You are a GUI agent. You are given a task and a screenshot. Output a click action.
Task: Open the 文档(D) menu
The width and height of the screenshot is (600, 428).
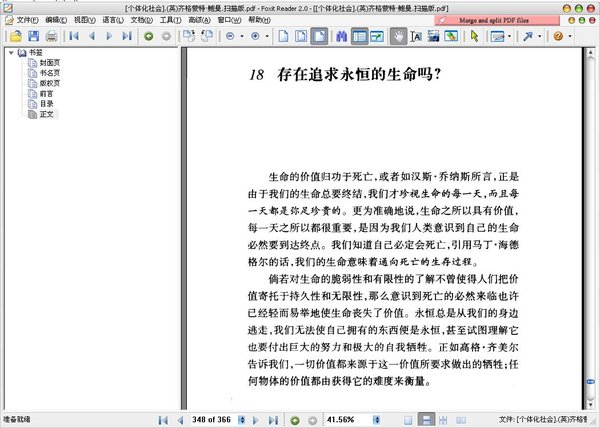click(x=142, y=20)
